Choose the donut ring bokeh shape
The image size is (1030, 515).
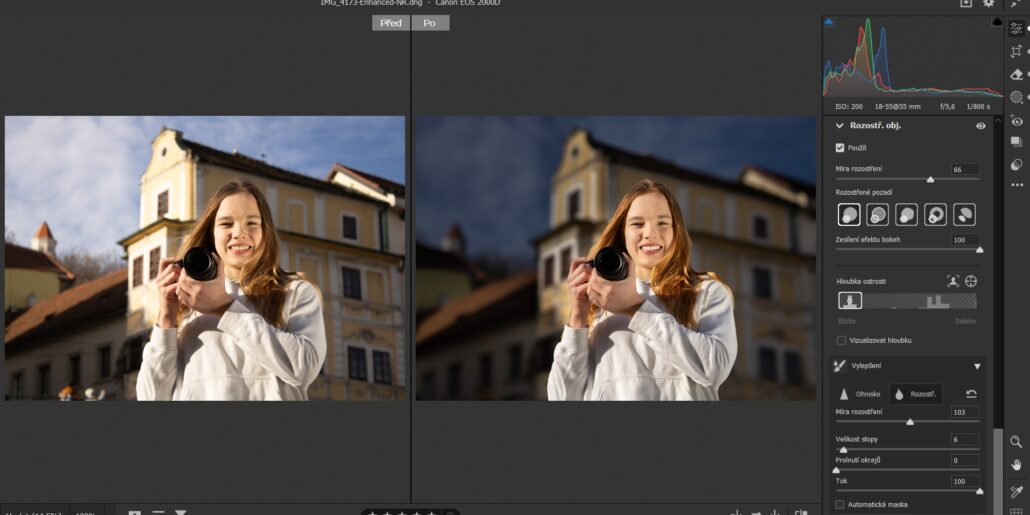(x=935, y=214)
